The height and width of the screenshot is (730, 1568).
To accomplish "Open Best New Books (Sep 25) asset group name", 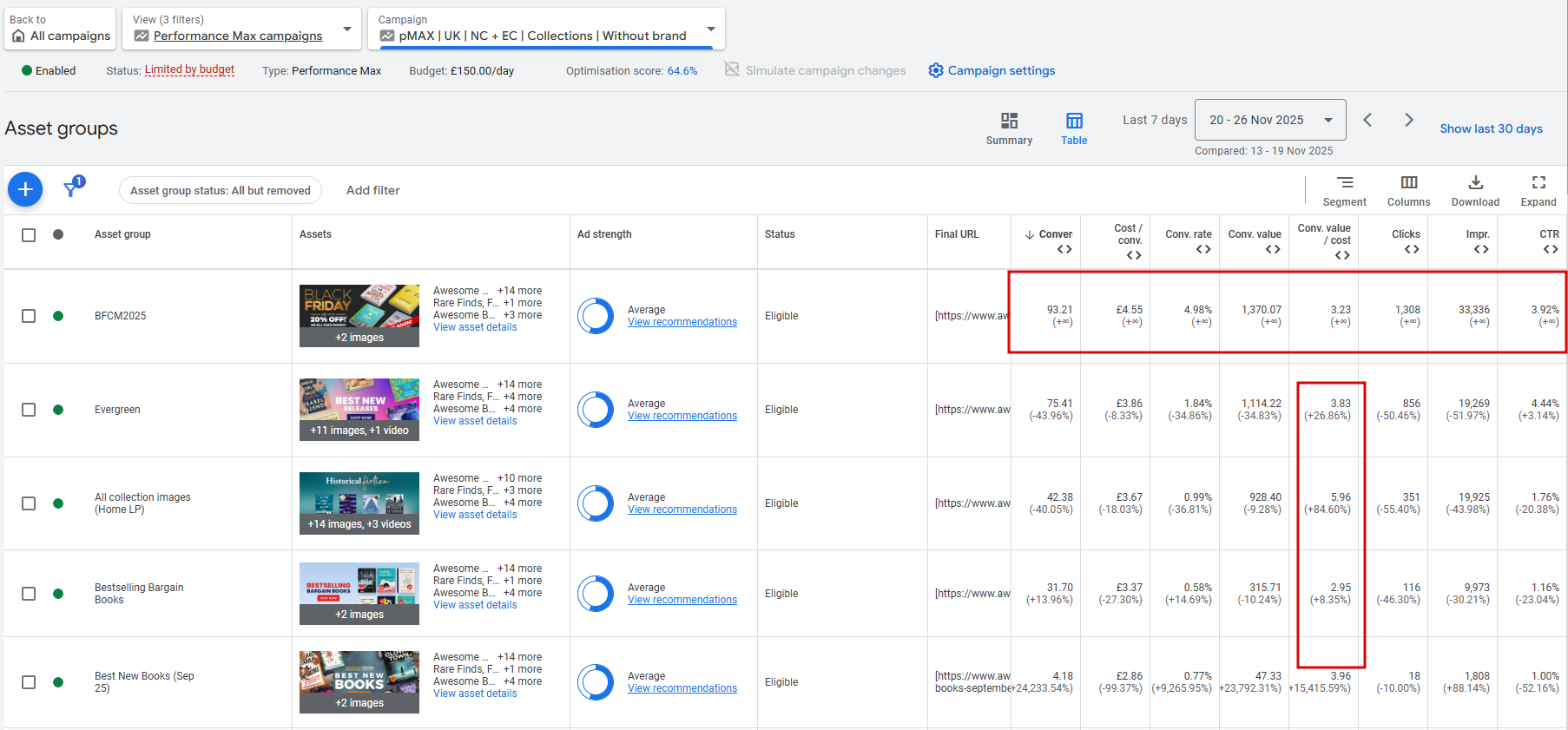I will [144, 682].
